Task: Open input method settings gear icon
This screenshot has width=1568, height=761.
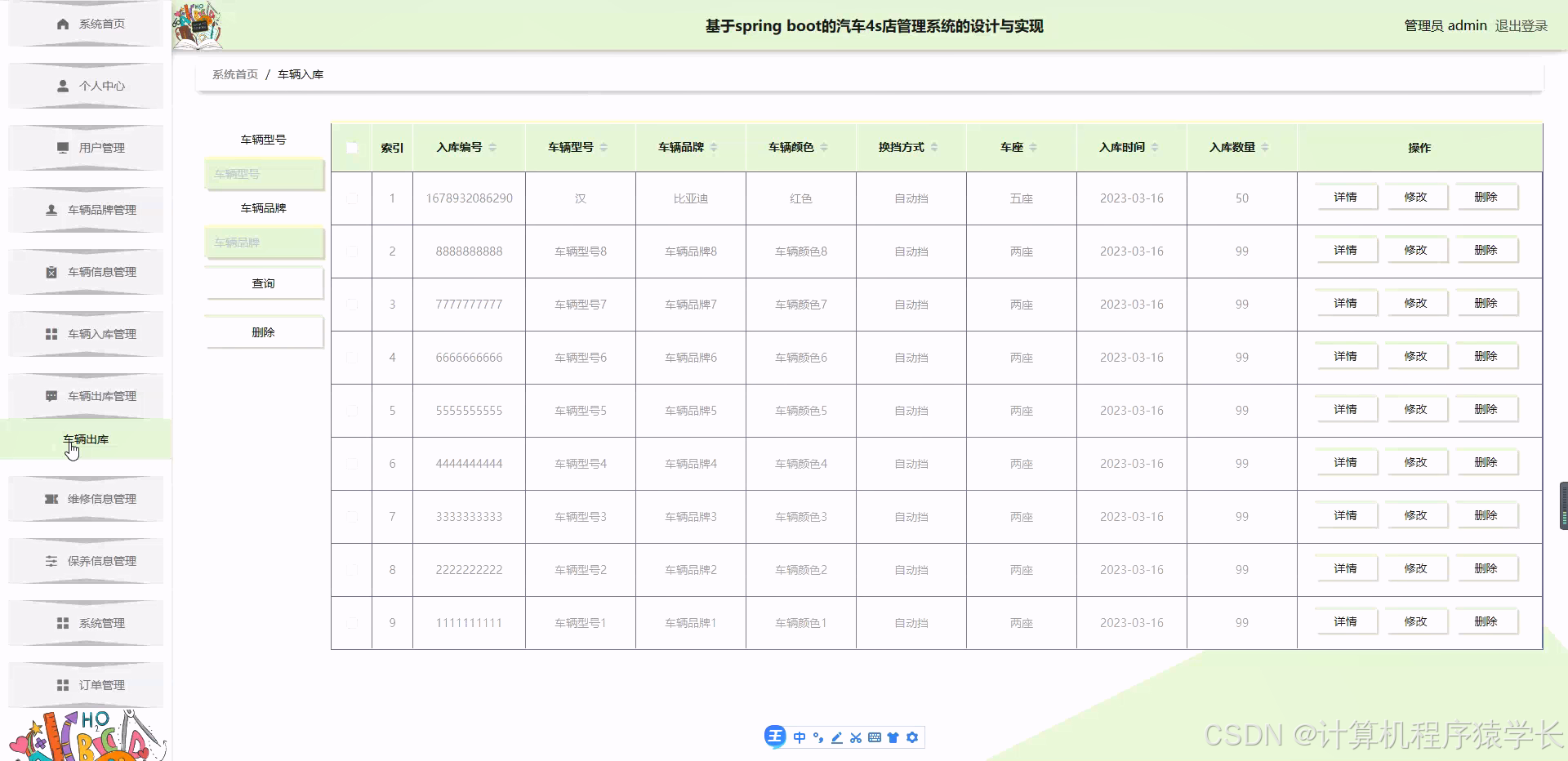Action: [912, 737]
